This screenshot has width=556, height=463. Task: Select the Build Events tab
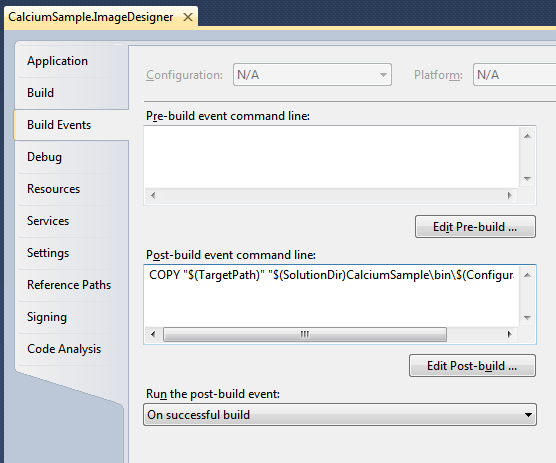coord(72,125)
